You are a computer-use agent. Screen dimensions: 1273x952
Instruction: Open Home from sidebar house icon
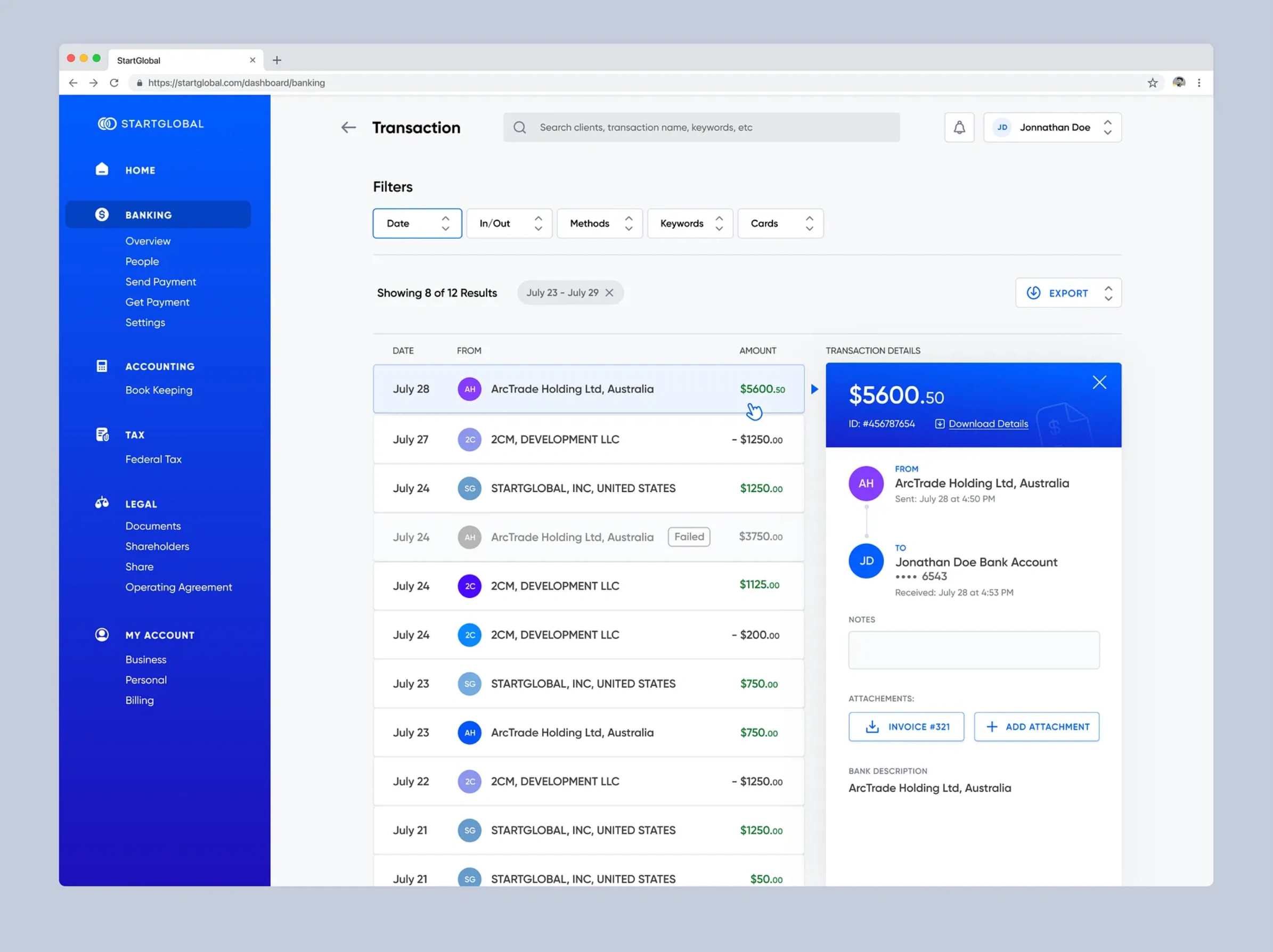tap(102, 169)
